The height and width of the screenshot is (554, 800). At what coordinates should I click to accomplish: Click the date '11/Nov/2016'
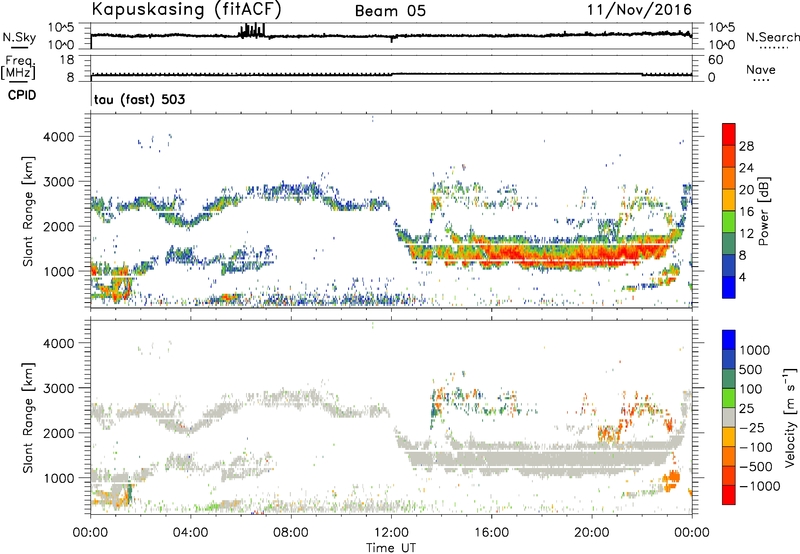pos(639,9)
